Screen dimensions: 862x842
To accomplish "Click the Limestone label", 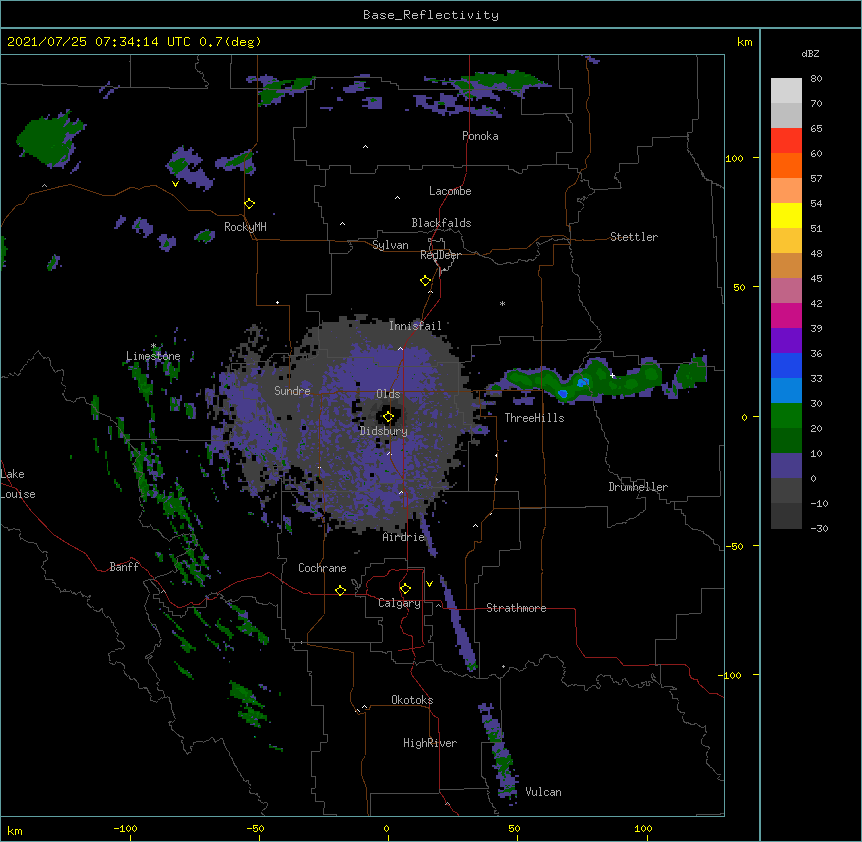I will pyautogui.click(x=153, y=356).
